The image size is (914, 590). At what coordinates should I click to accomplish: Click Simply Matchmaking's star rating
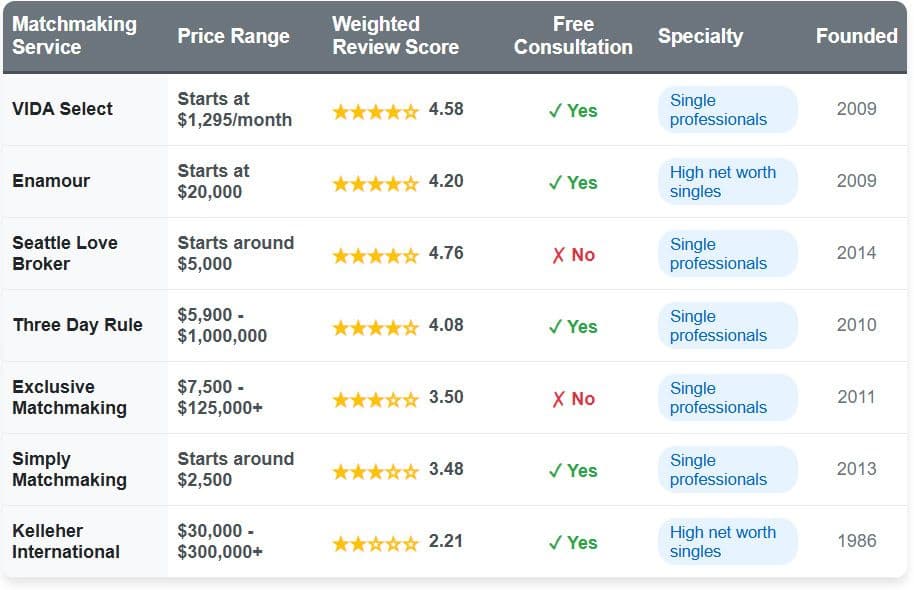pyautogui.click(x=375, y=471)
